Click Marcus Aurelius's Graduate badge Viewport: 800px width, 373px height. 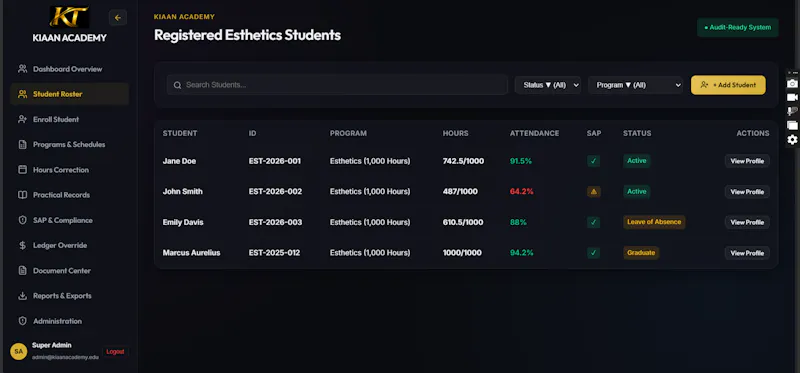[x=641, y=253]
